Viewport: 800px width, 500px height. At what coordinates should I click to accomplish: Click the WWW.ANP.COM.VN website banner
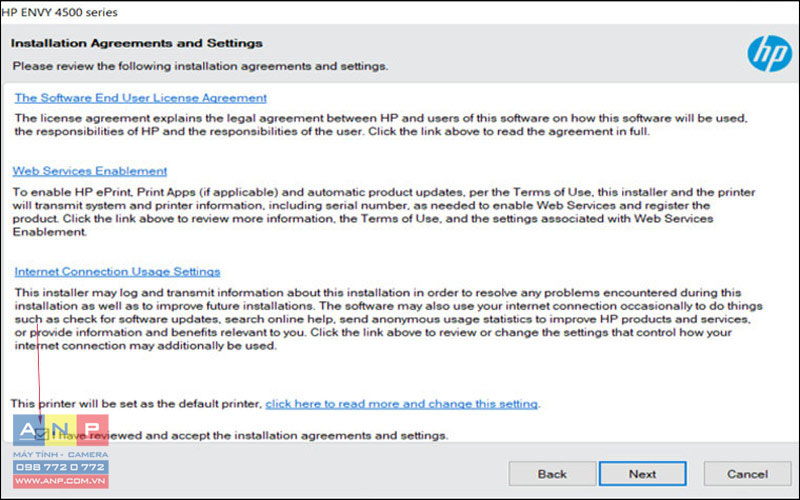point(61,481)
